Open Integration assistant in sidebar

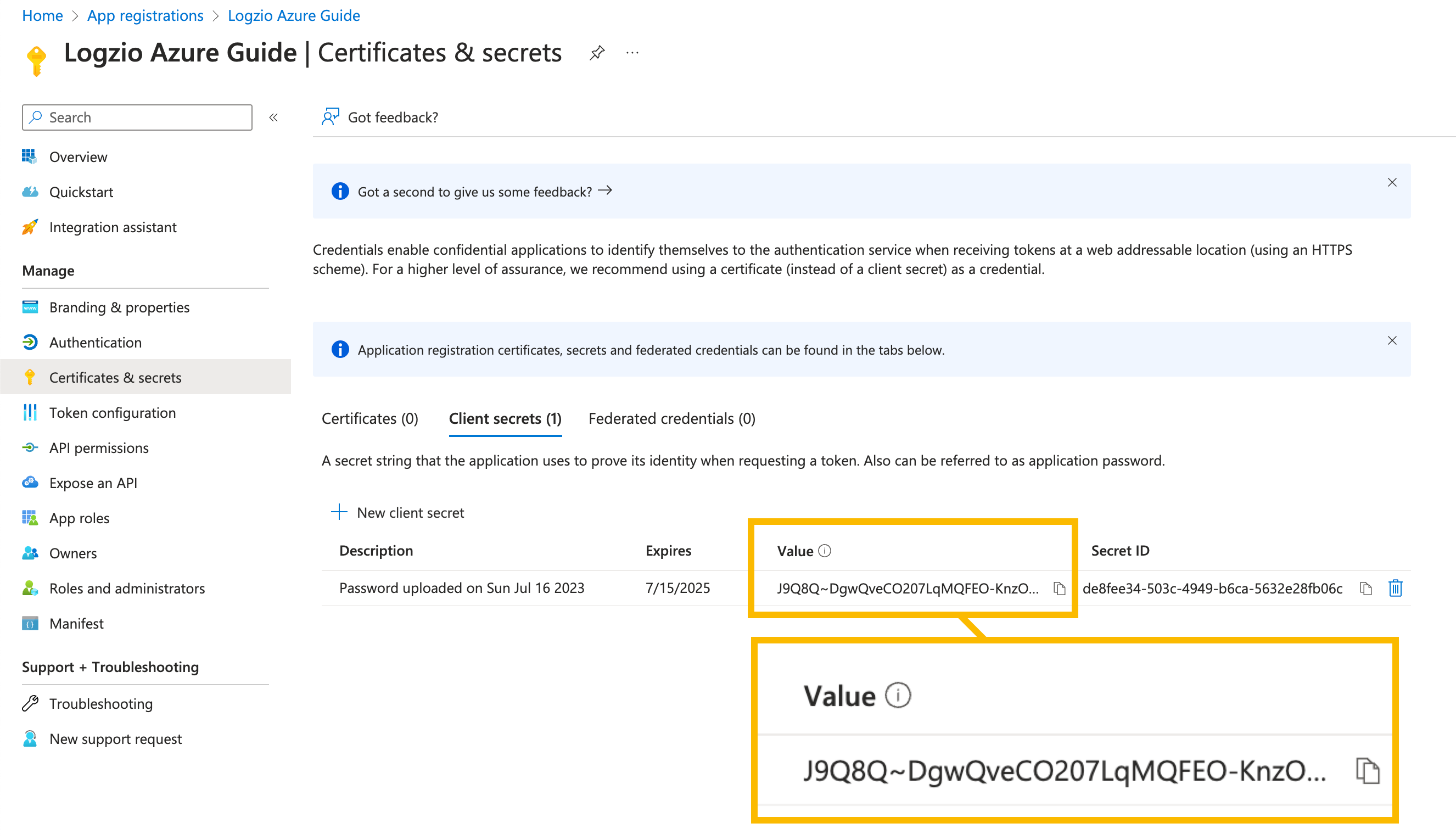pos(113,227)
